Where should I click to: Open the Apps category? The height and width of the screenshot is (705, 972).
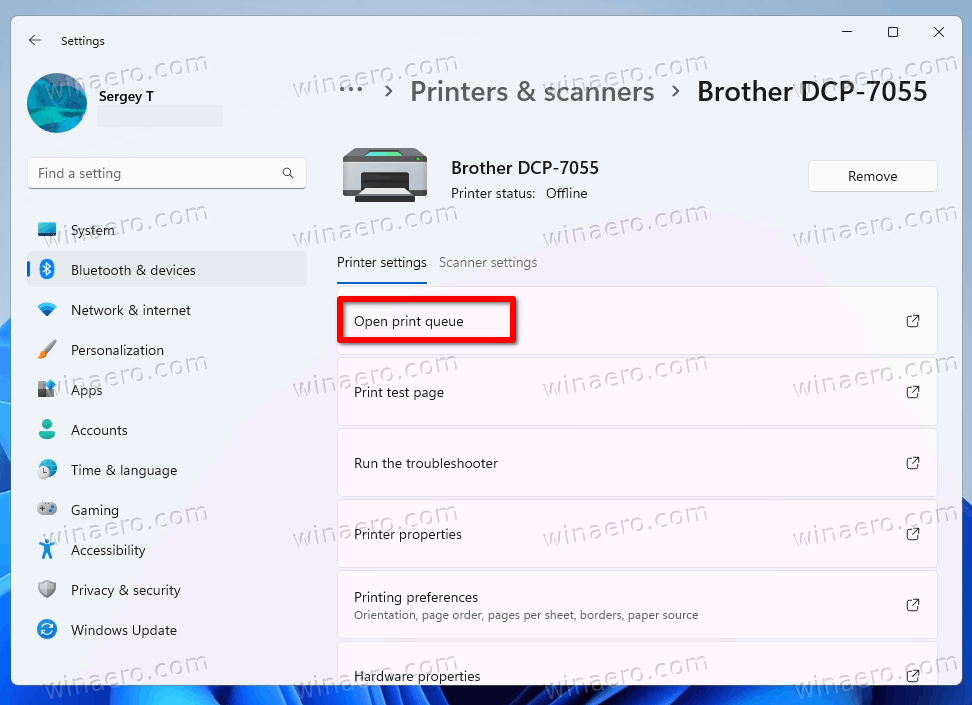[x=167, y=390]
